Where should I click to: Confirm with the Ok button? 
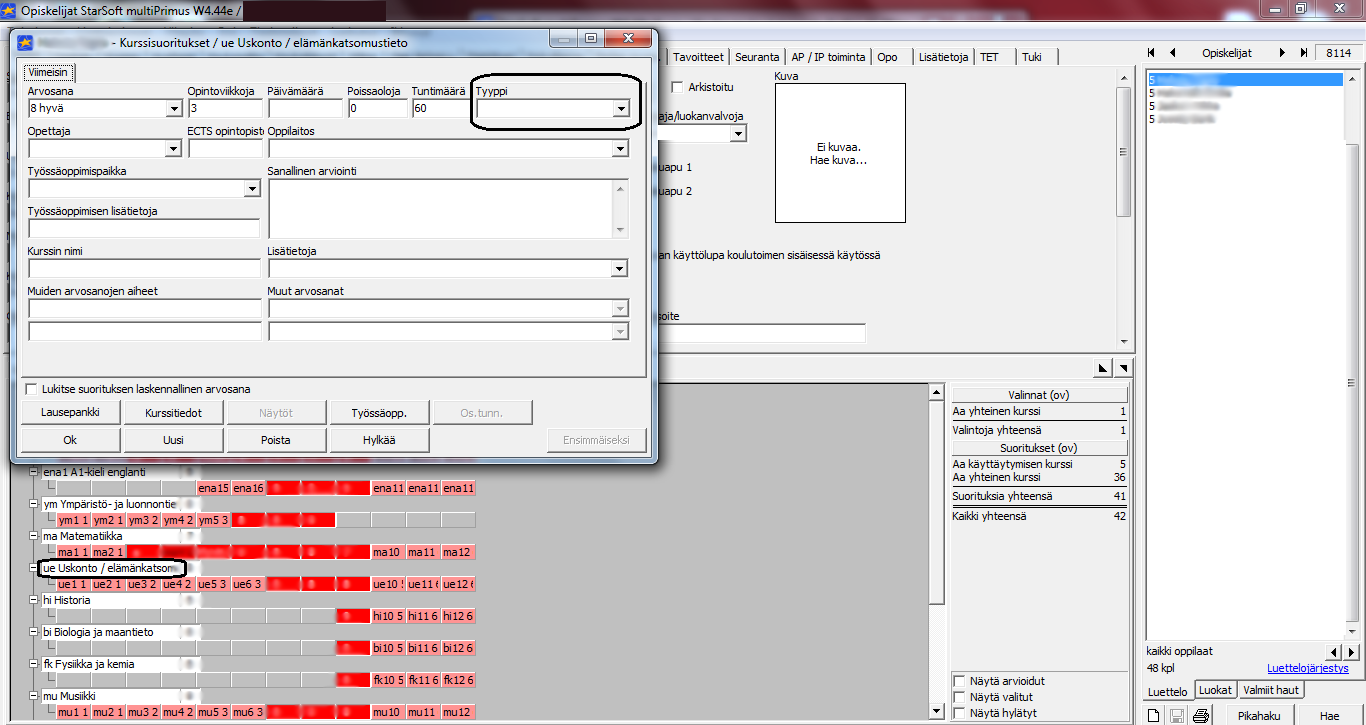[x=69, y=440]
